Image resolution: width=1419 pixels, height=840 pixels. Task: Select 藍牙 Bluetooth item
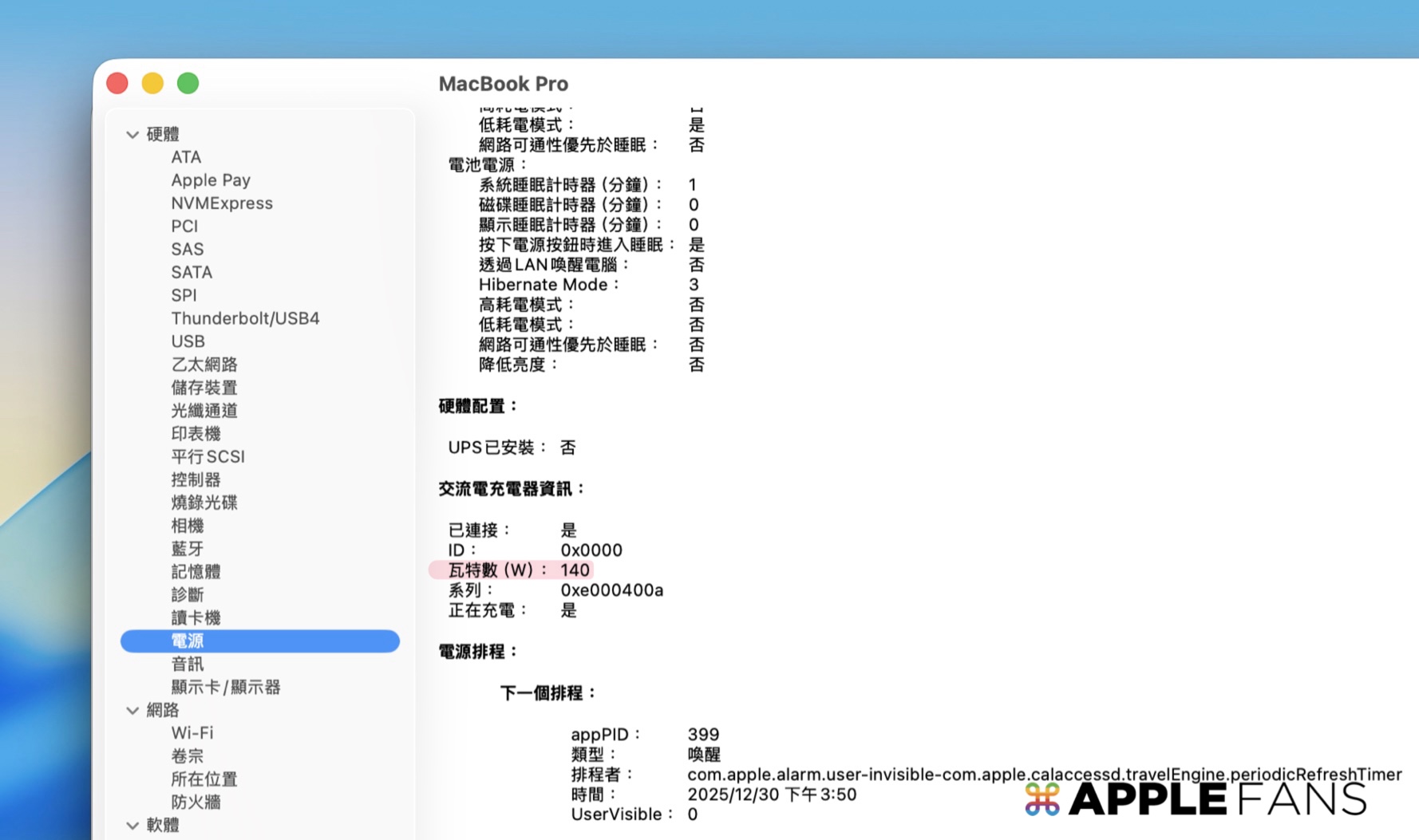188,549
